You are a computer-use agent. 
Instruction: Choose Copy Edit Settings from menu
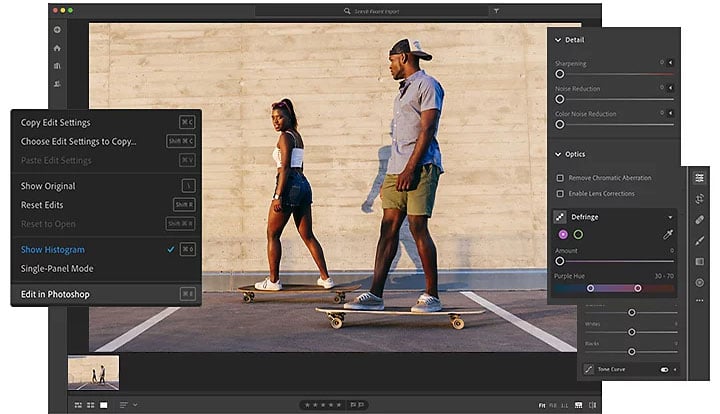point(56,123)
